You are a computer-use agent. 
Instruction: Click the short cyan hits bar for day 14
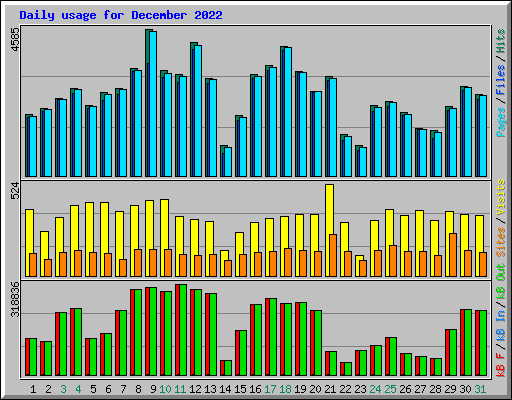click(228, 162)
